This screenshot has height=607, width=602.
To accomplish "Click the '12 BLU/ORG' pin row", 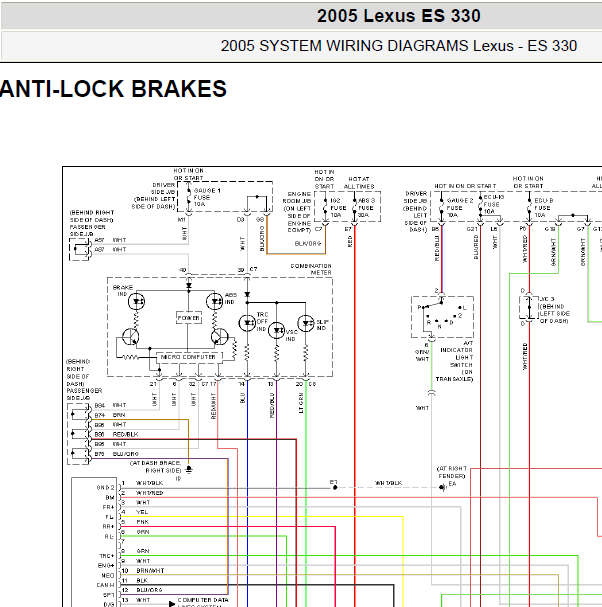I will coord(142,590).
